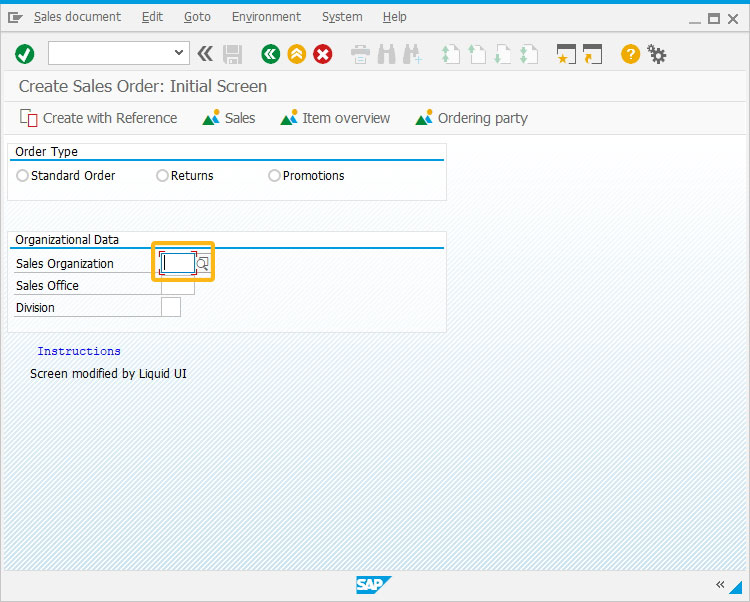Click the green Back icon

pos(270,54)
